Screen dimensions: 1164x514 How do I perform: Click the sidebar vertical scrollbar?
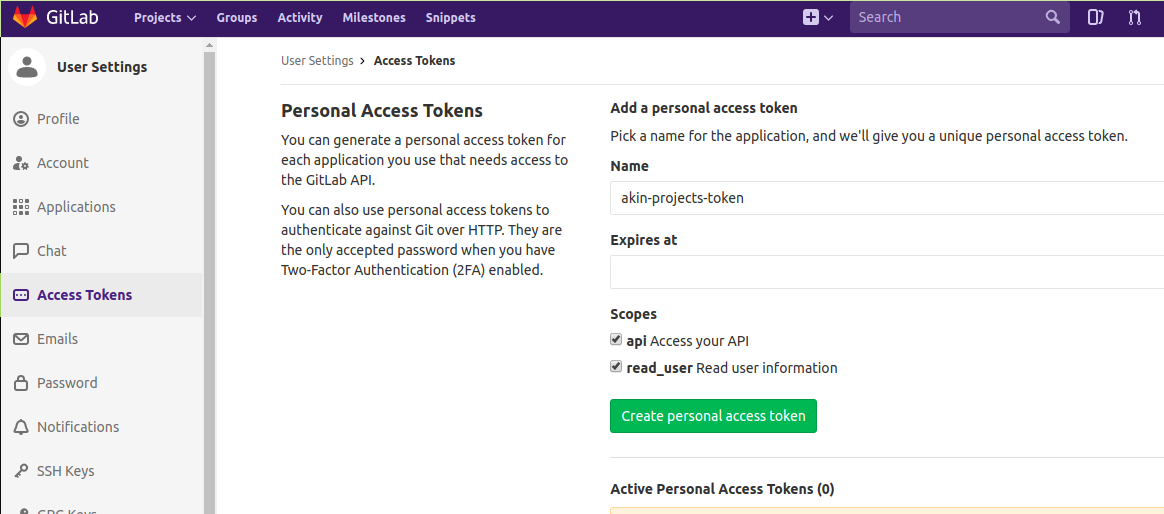pos(209,280)
